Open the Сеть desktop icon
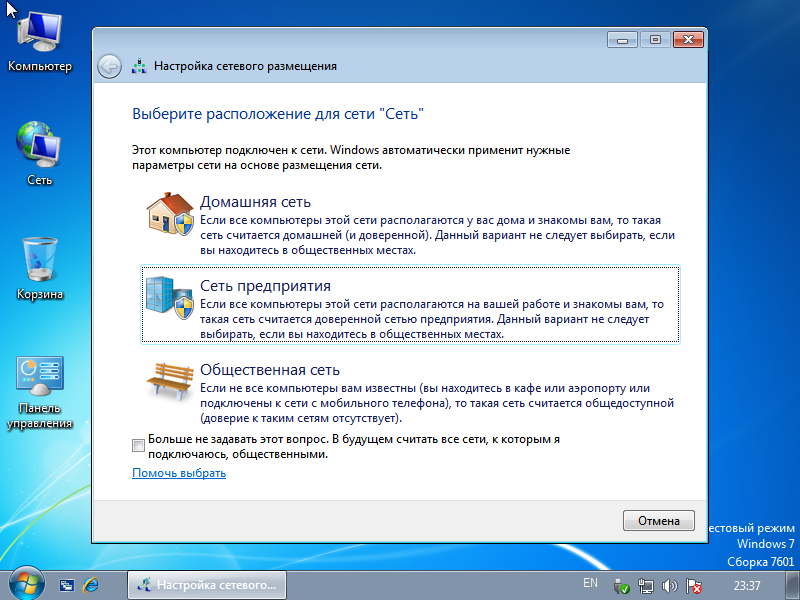Screen dimensions: 800x600 point(40,152)
